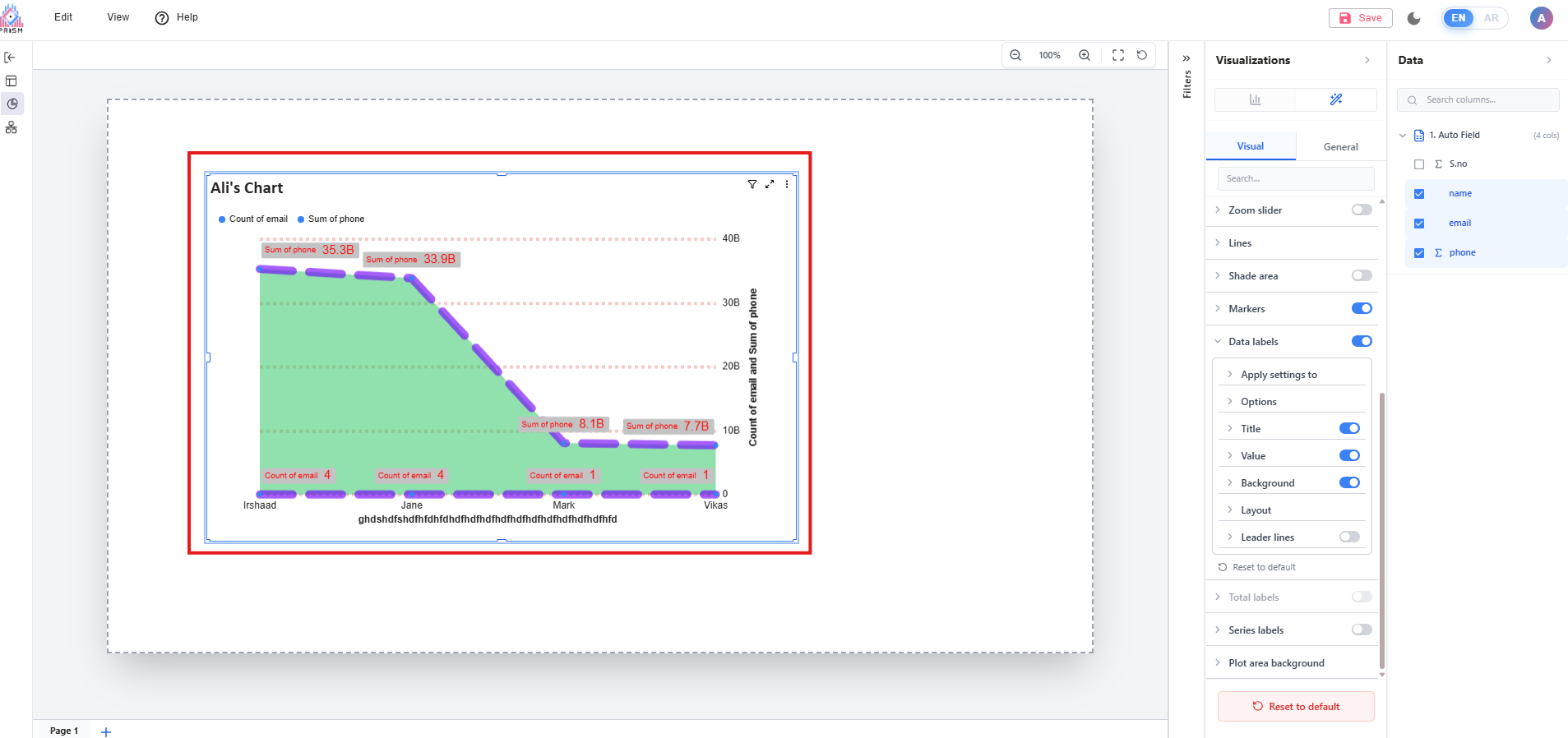Image resolution: width=1568 pixels, height=738 pixels.
Task: Click the zoom out magnifier icon
Action: point(1015,55)
